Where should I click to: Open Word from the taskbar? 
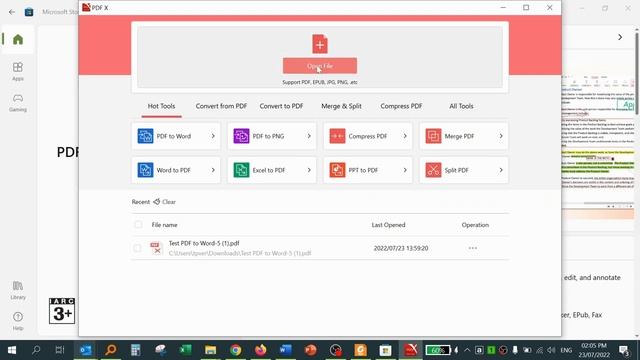click(286, 350)
